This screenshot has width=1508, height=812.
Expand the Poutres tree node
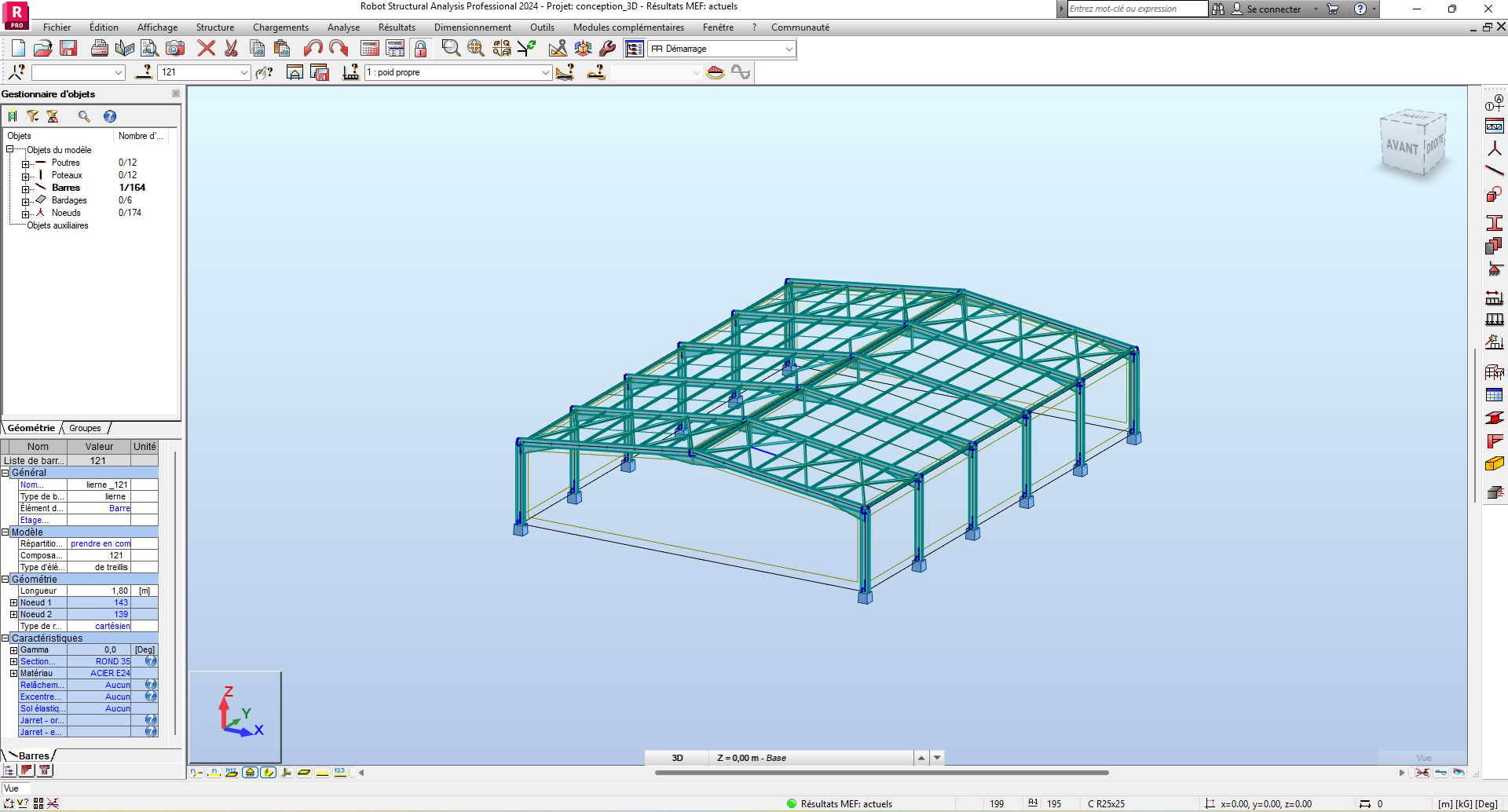tap(25, 163)
